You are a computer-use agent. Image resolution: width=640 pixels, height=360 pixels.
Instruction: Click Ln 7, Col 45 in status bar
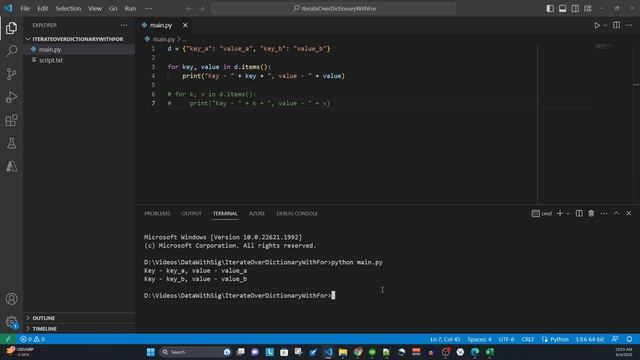pyautogui.click(x=445, y=339)
